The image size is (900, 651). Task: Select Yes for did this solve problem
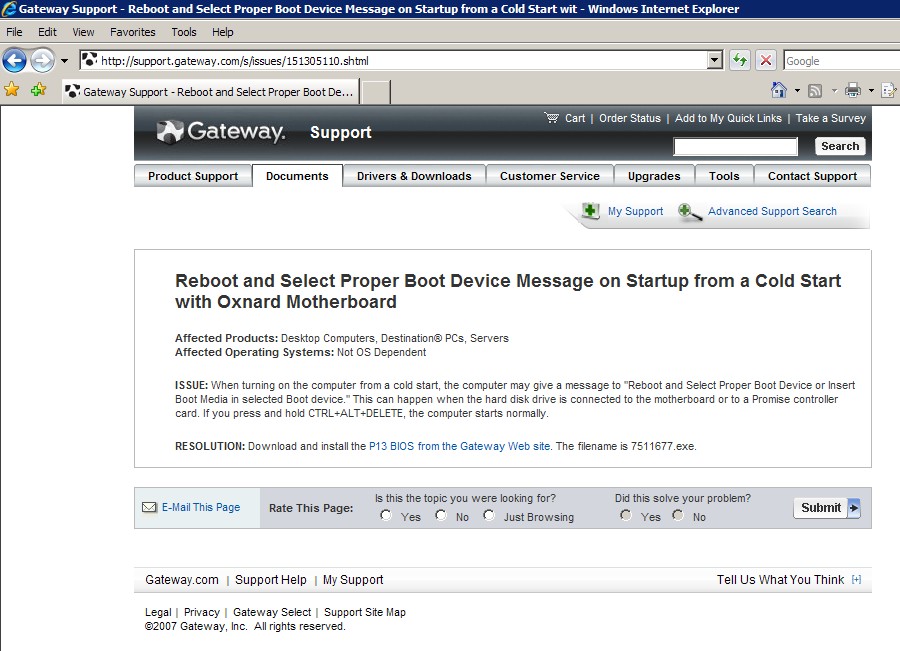626,516
